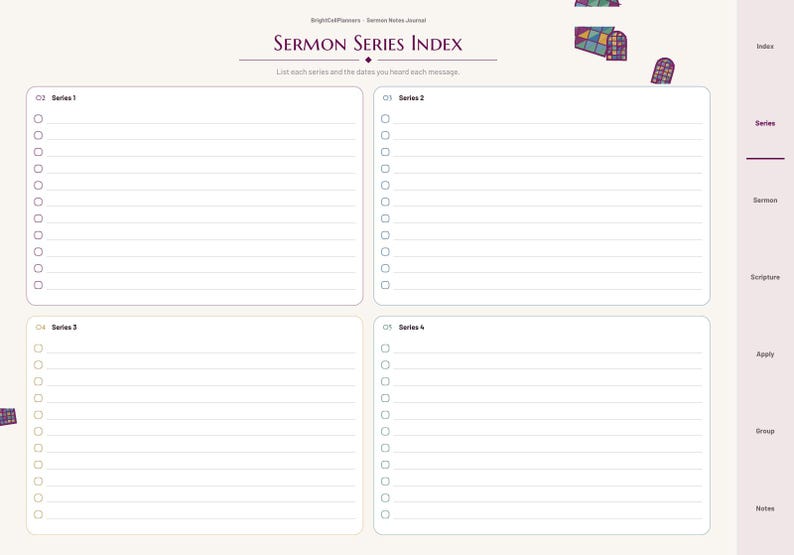Tick the second checkbox in Series 3

pyautogui.click(x=38, y=365)
